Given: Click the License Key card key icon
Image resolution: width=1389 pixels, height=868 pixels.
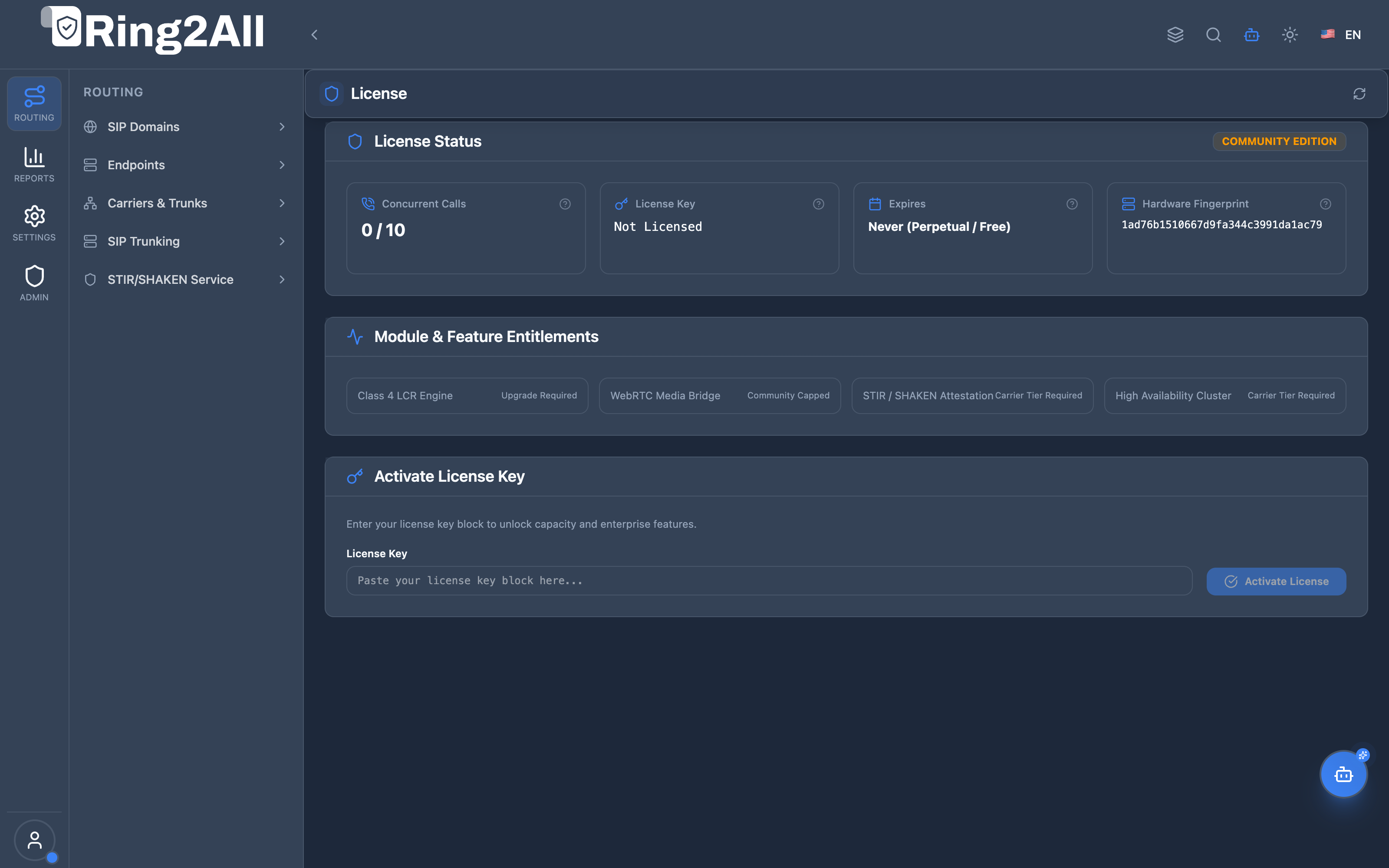Looking at the screenshot, I should pyautogui.click(x=621, y=204).
